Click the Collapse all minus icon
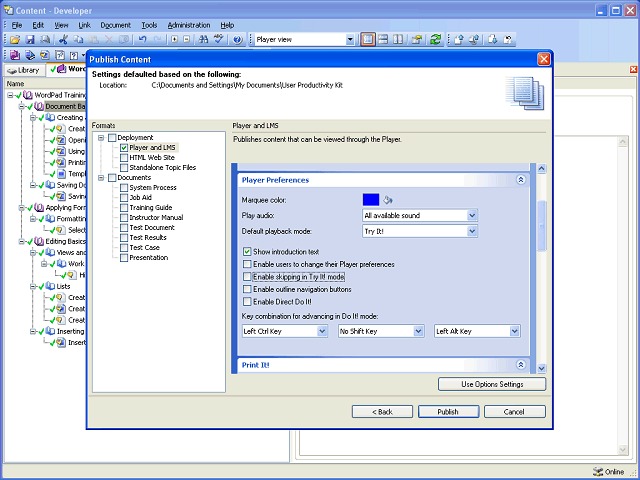 187,40
